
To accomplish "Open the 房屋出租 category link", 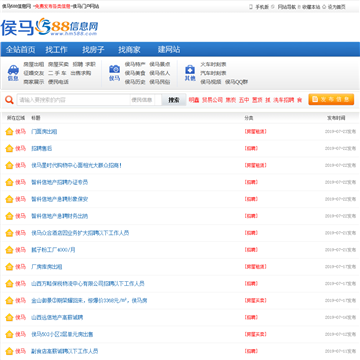I will (x=34, y=64).
